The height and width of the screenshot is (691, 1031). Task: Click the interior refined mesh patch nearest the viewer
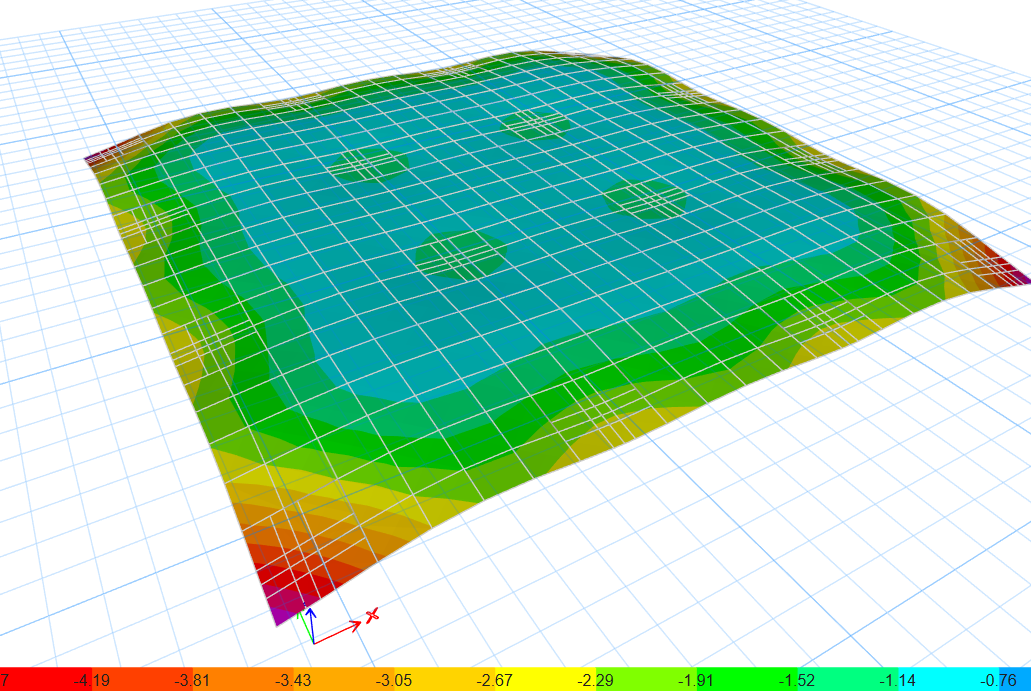pyautogui.click(x=461, y=254)
